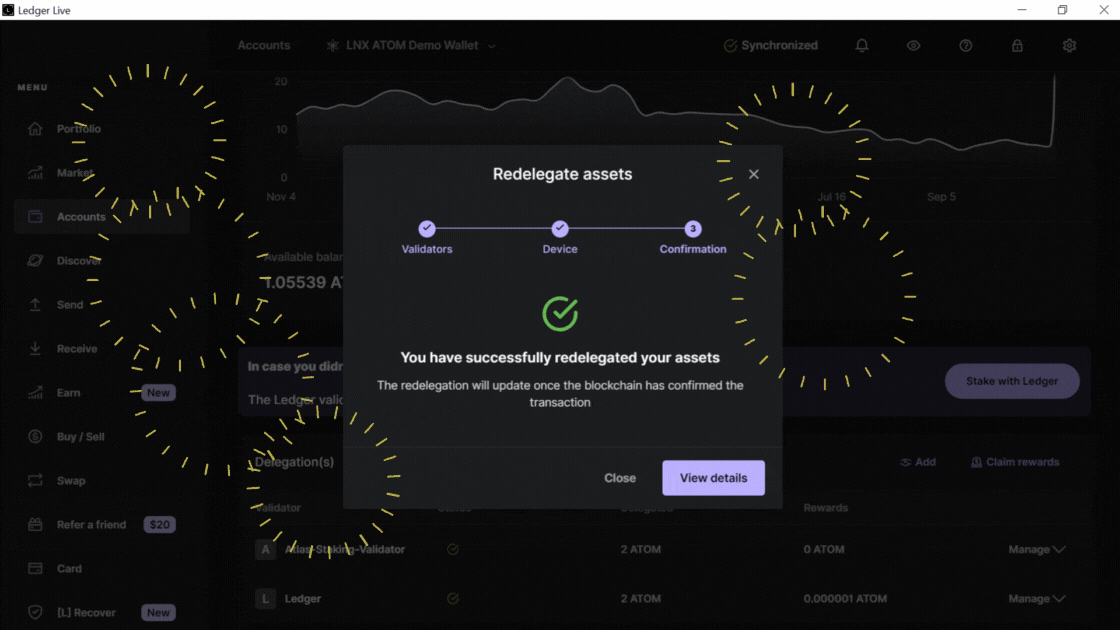Open the notifications bell icon
The height and width of the screenshot is (630, 1120).
861,46
